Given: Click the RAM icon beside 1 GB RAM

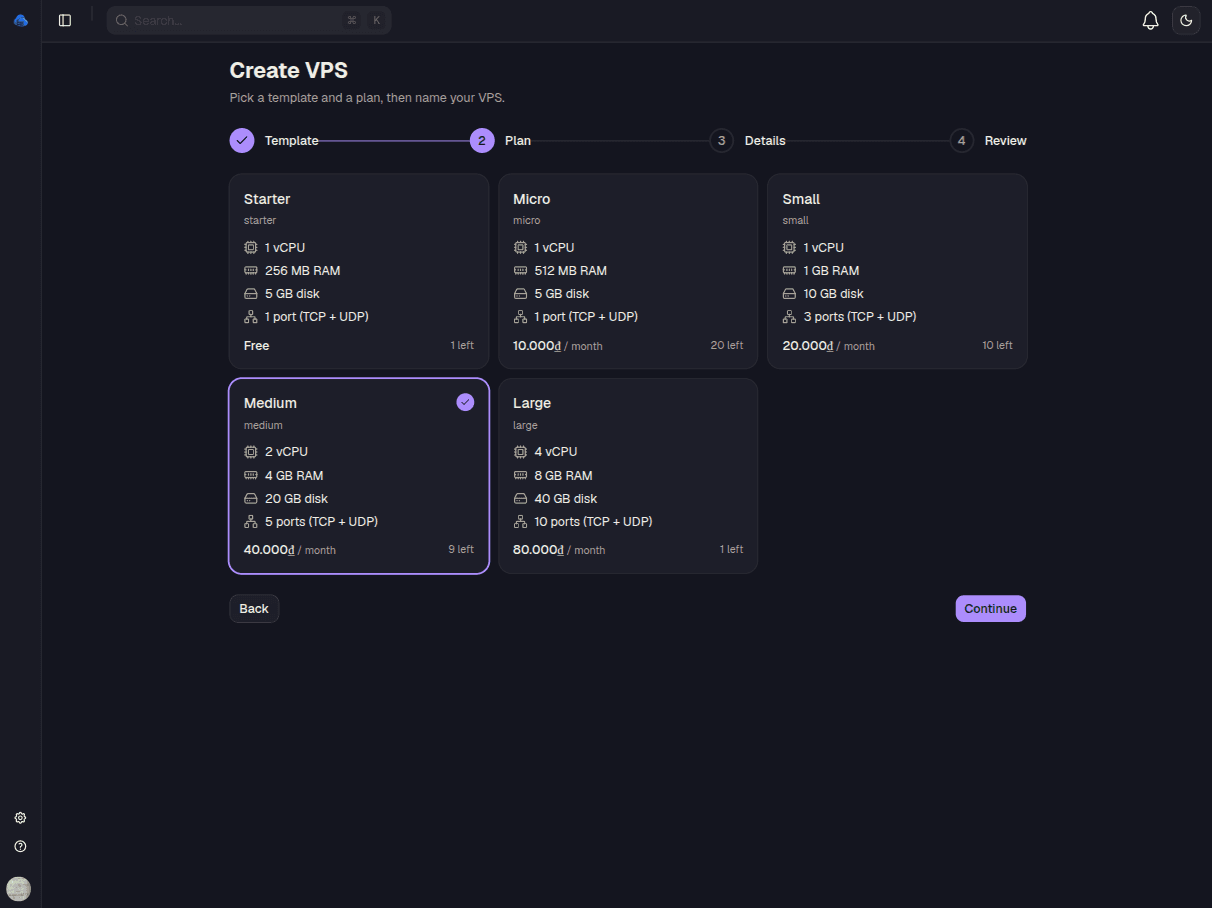Looking at the screenshot, I should [789, 270].
